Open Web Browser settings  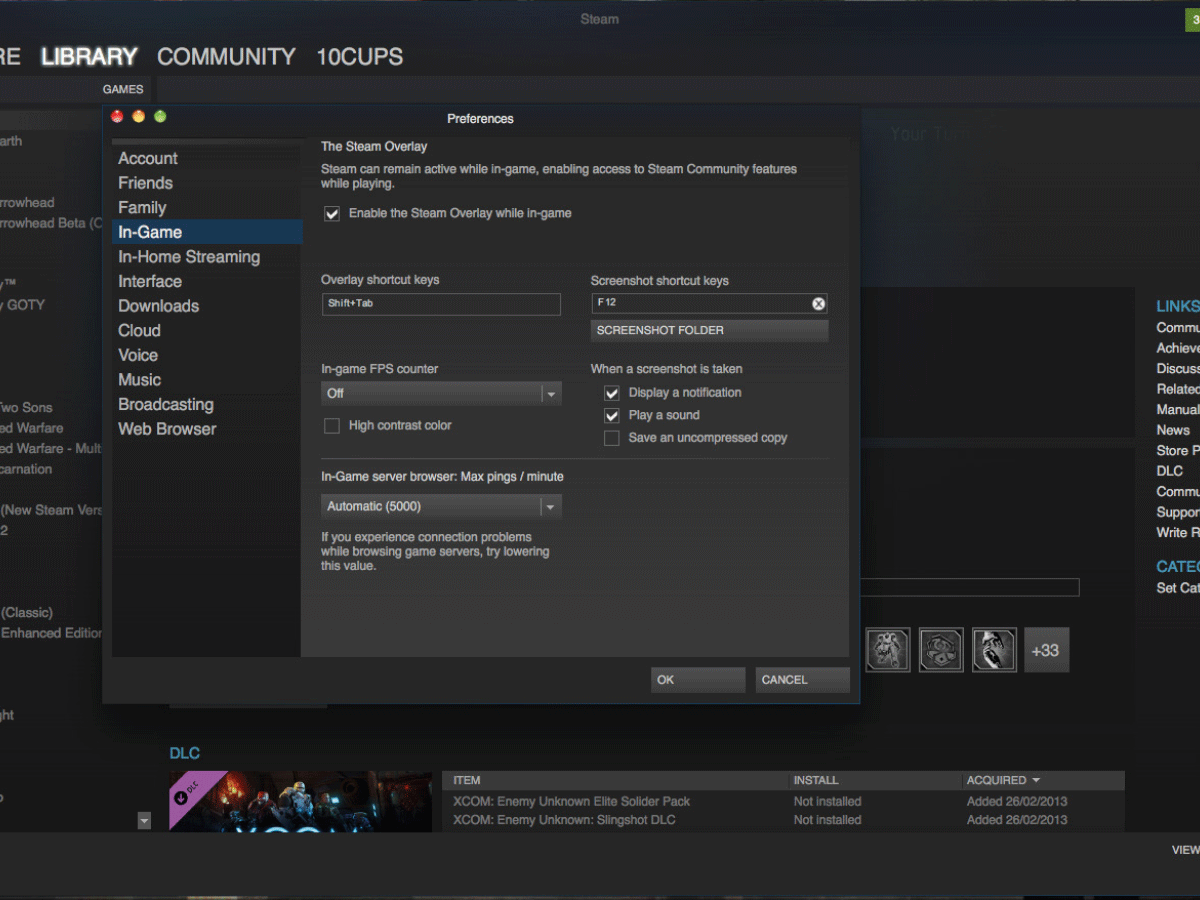167,429
